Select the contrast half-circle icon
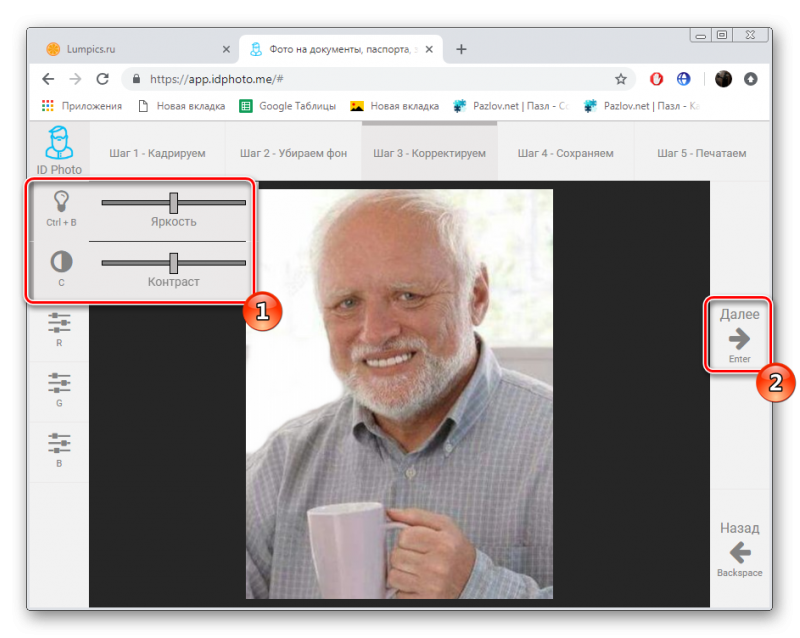 click(61, 262)
